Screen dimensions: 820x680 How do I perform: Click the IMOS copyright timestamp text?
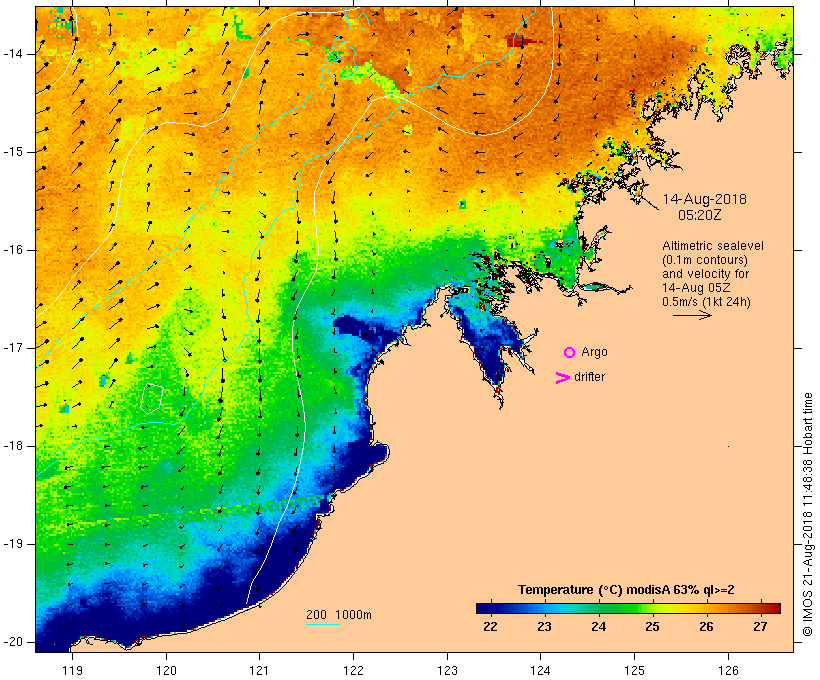808,514
